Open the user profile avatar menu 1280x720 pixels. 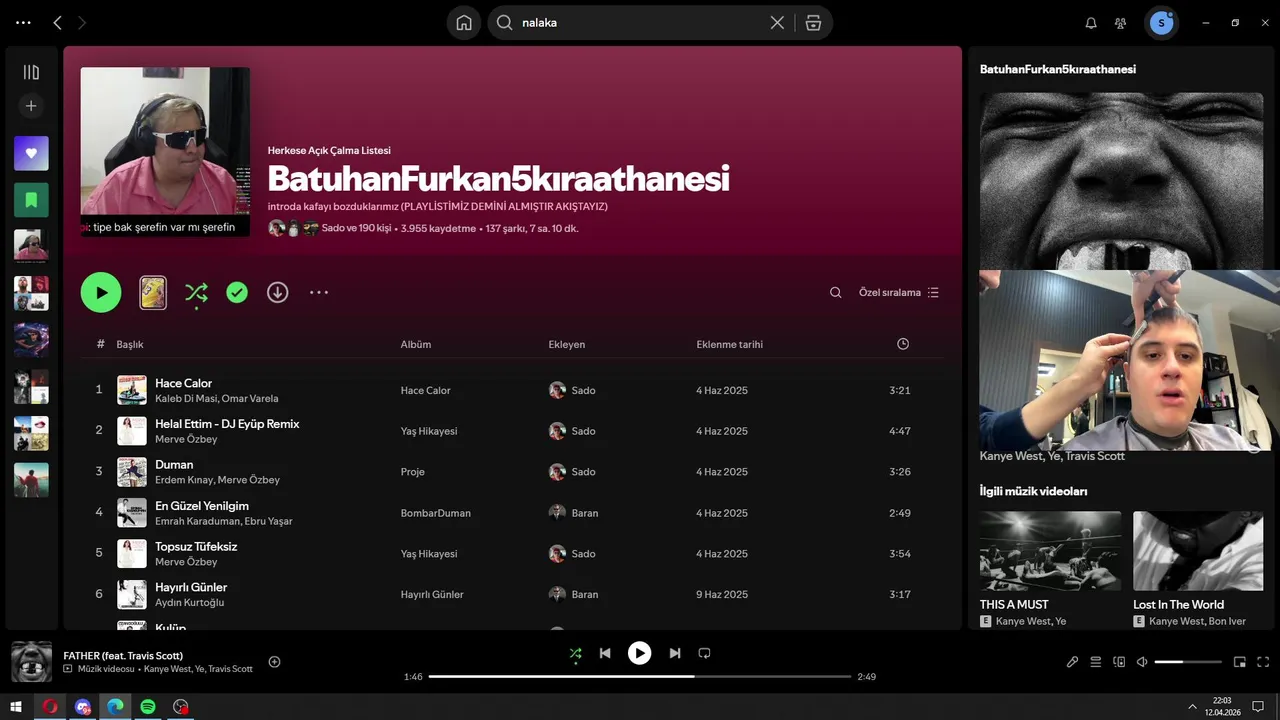pos(1161,23)
